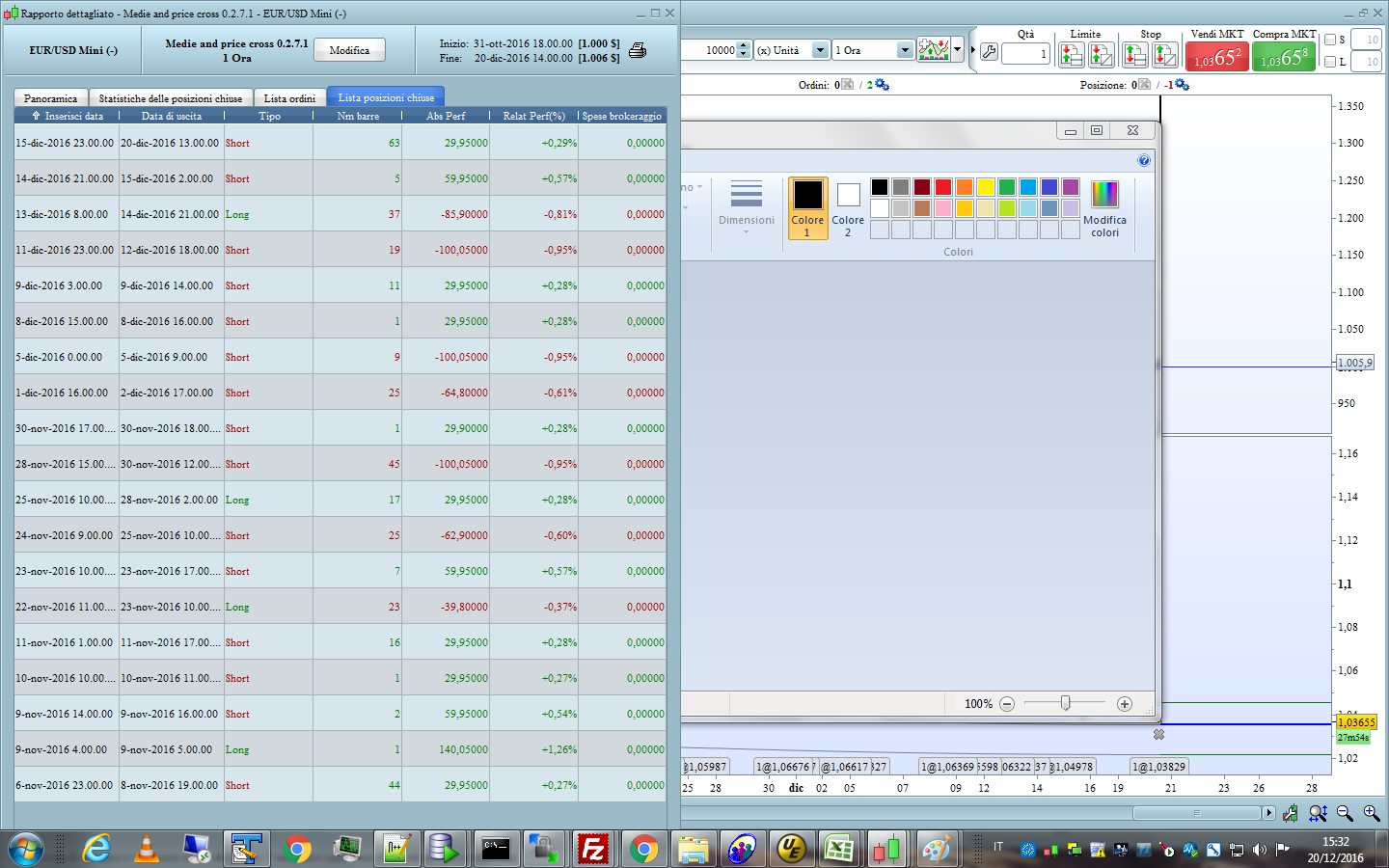1389x868 pixels.
Task: Click the auto-fit zoom magnifier on chart
Action: (x=1318, y=813)
